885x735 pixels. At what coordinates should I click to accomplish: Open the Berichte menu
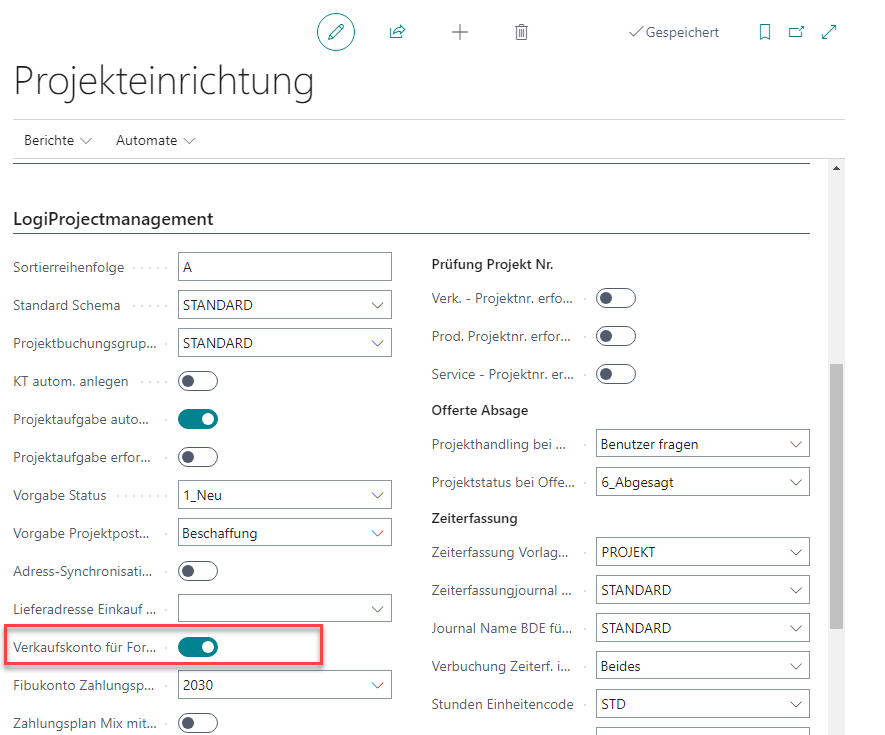click(58, 141)
